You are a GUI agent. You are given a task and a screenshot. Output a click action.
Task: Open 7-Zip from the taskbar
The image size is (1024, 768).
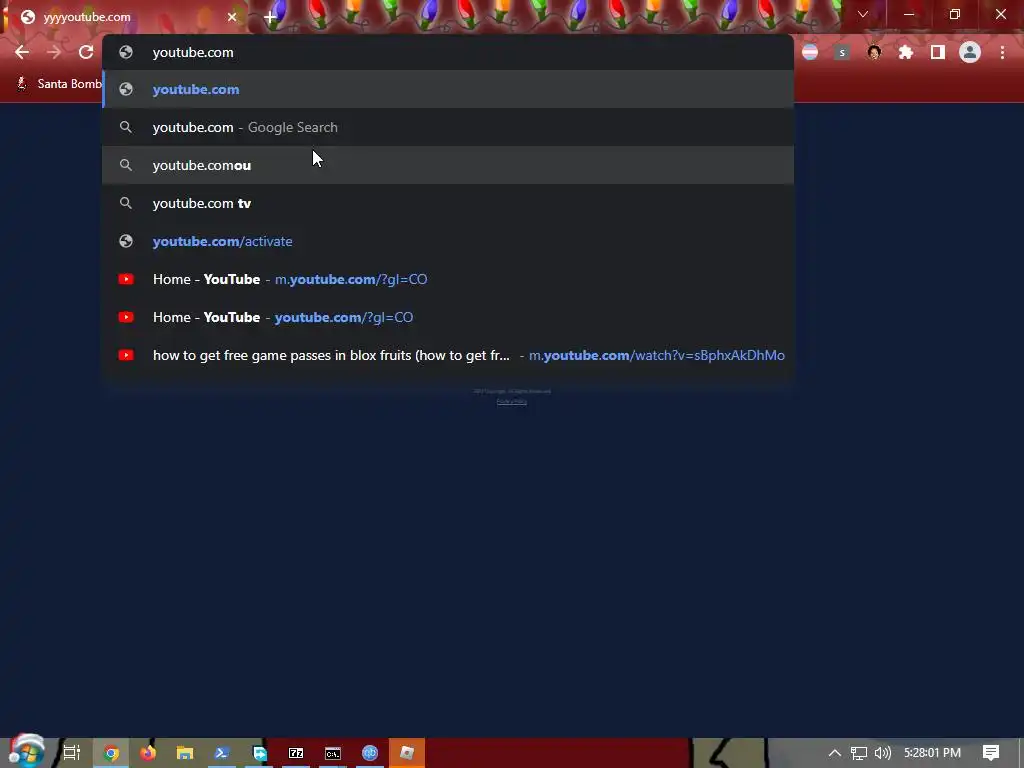click(x=296, y=753)
